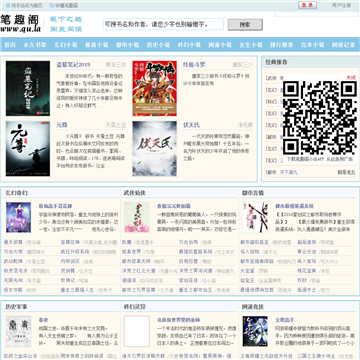
Task: Open 武动乾坤 in the 玄幻奇幻 list
Action: (x=13, y=261)
